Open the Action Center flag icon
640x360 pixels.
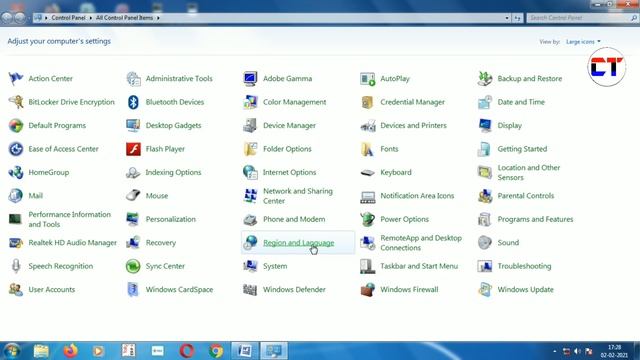coord(16,78)
